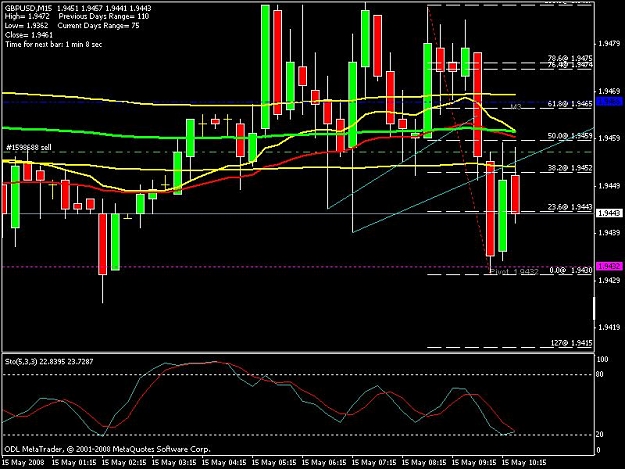Click the '15 May 09:15' time label
Image resolution: width=625 pixels, height=469 pixels.
474,463
